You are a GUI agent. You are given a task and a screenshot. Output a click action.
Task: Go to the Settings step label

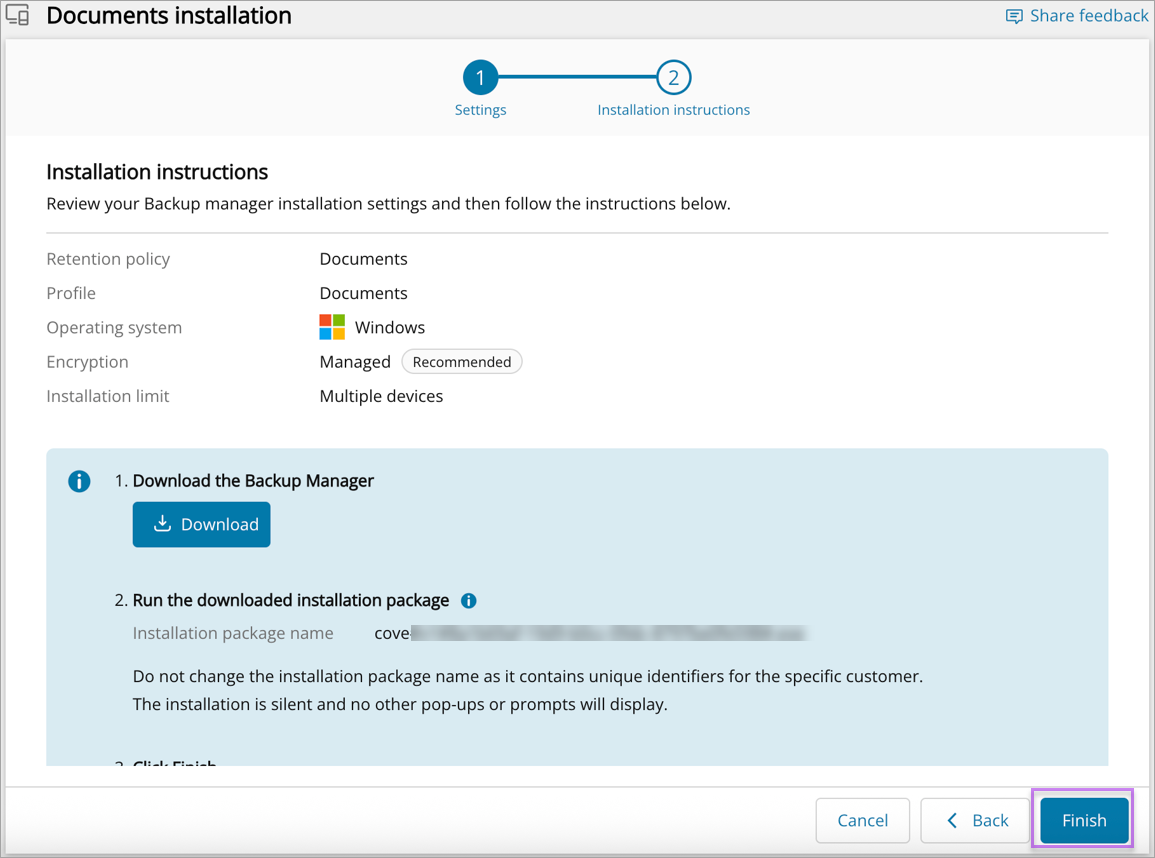tap(480, 110)
